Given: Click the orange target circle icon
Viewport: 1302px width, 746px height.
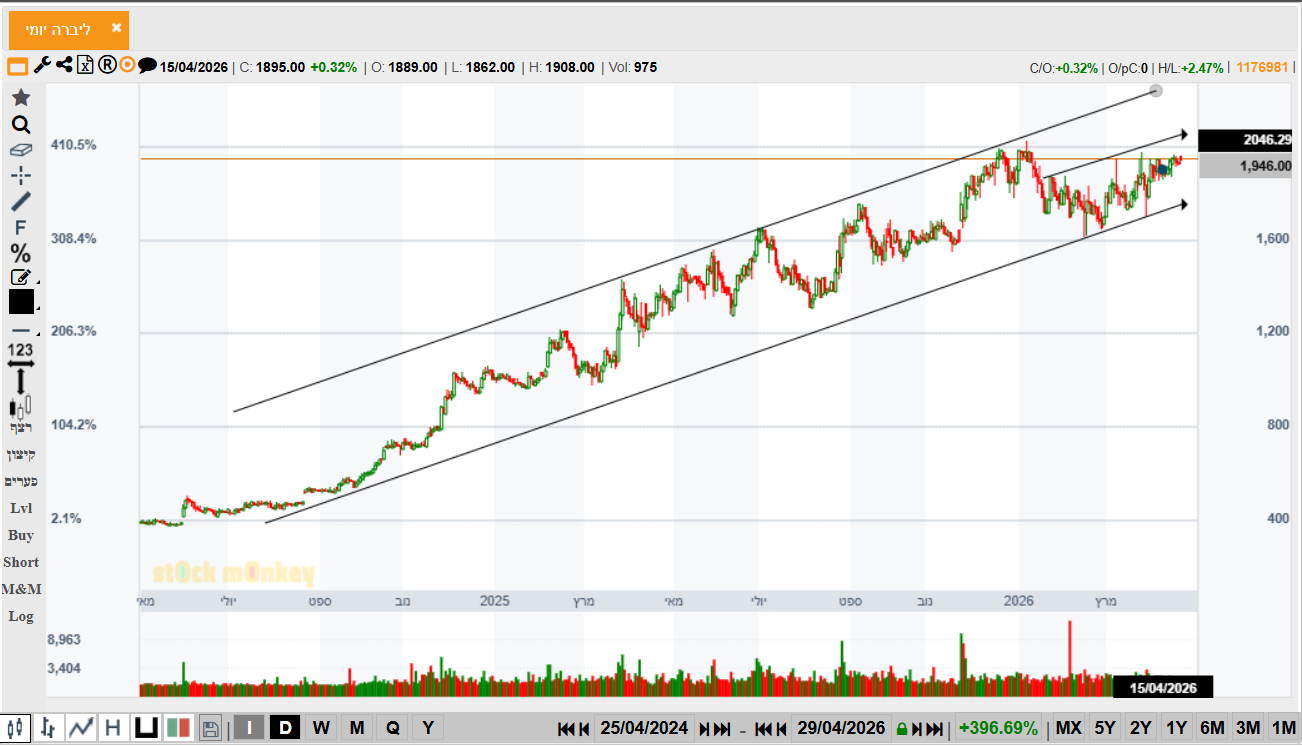Looking at the screenshot, I should (x=127, y=66).
